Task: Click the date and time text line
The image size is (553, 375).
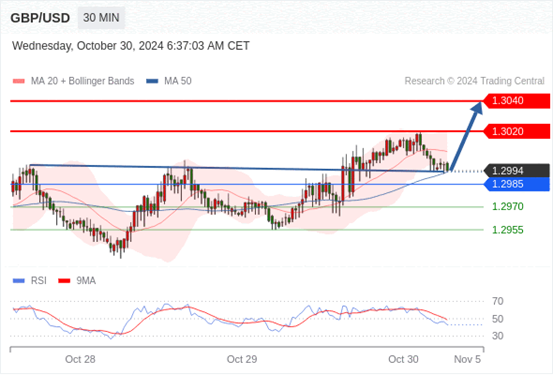Action: [x=131, y=46]
